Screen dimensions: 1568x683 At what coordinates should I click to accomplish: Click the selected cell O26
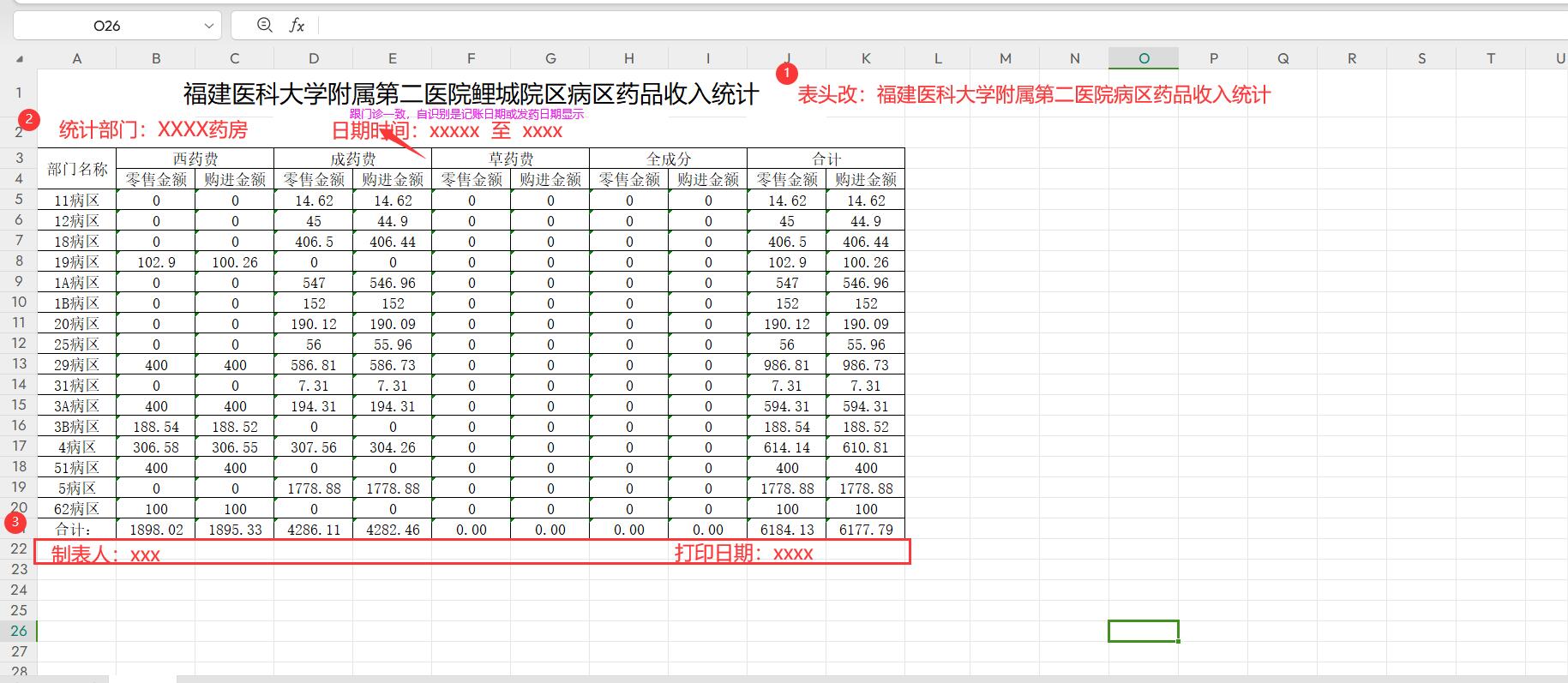pos(1144,631)
